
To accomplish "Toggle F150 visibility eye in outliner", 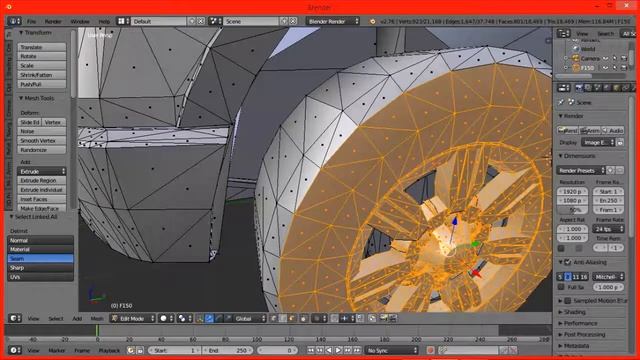I will tap(605, 68).
